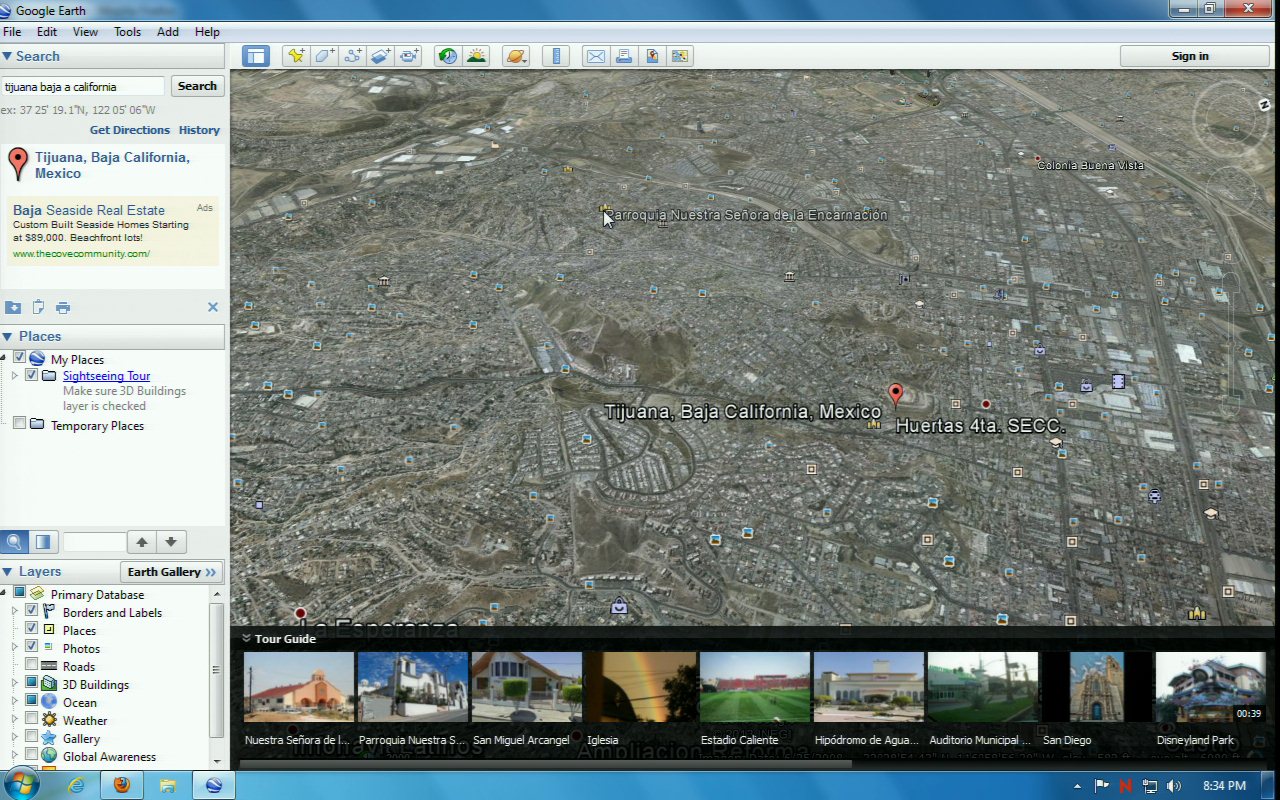
Task: Click the Layers panel vertical scrollbar
Action: click(216, 670)
